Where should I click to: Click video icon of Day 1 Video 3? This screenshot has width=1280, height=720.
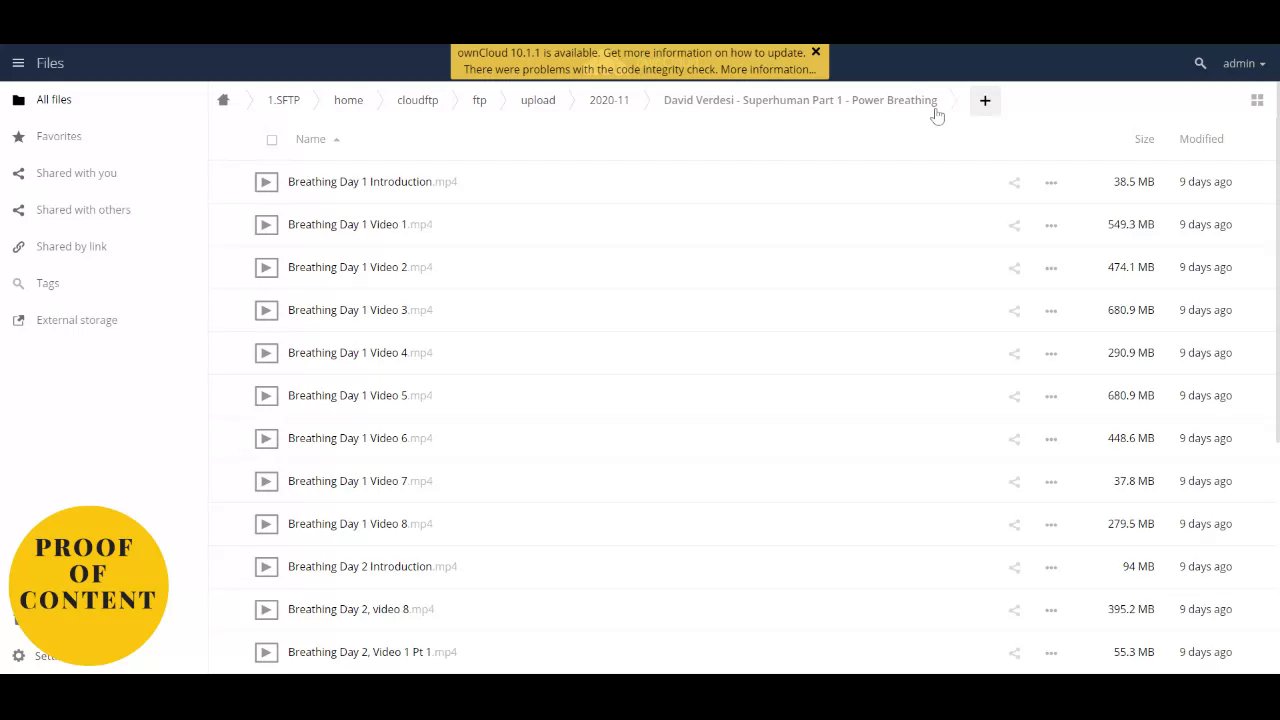266,310
